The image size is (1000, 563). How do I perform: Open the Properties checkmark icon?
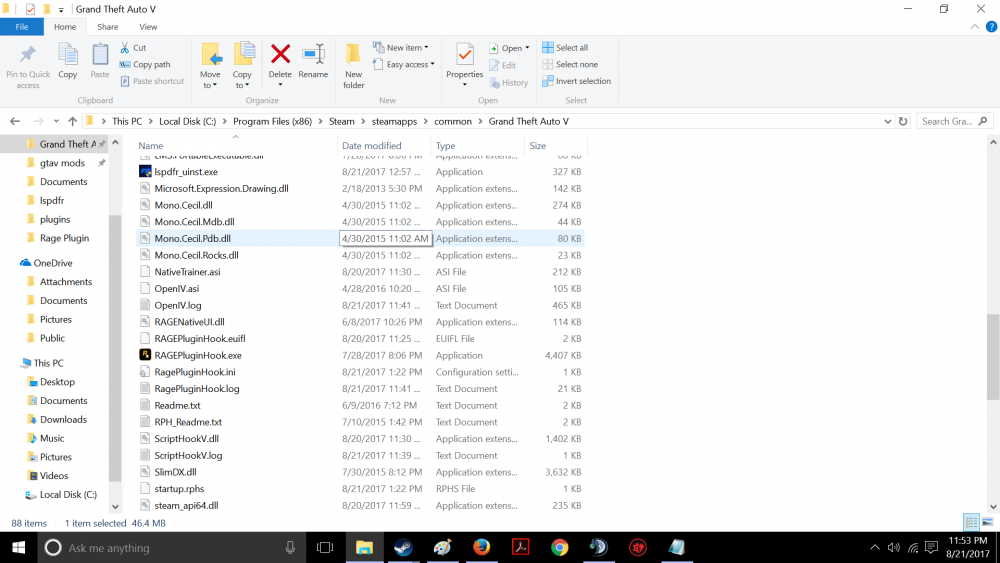[x=465, y=55]
